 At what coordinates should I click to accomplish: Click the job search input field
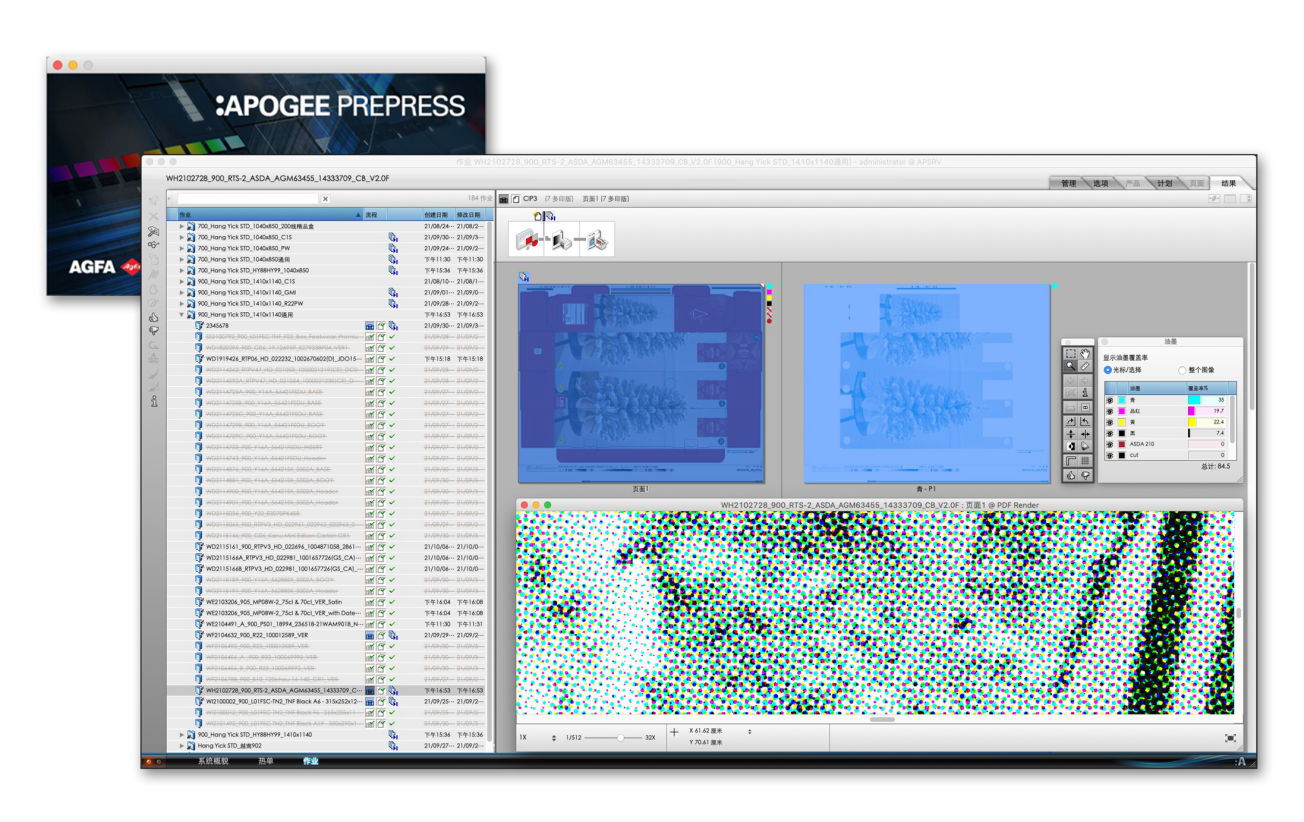click(248, 199)
